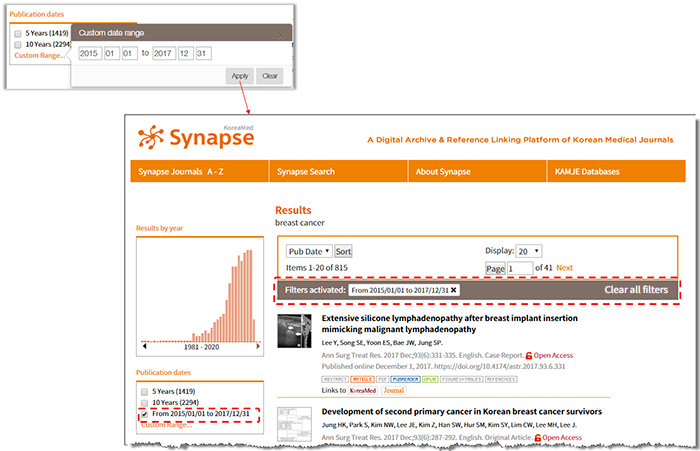This screenshot has height=451, width=700.
Task: Click Clear all filters
Action: pos(636,290)
